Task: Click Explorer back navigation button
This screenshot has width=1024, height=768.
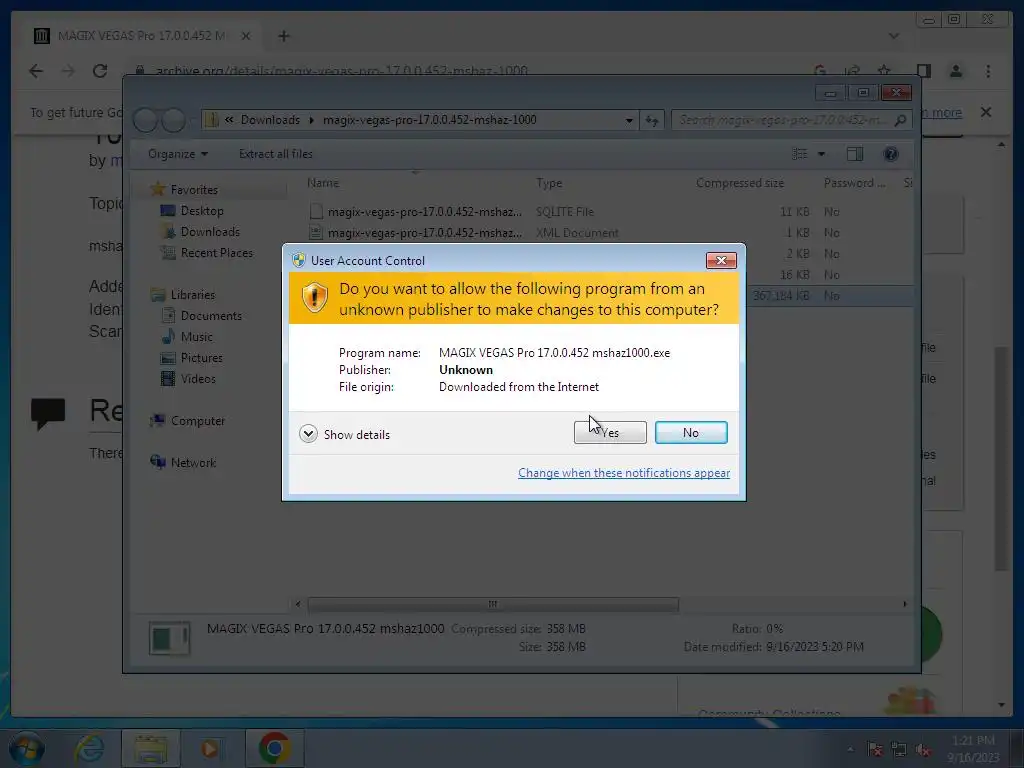Action: pos(146,120)
